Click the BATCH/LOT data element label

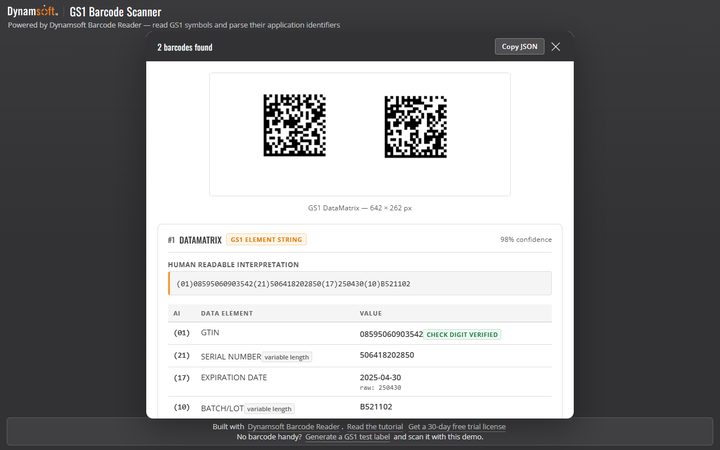[x=222, y=408]
